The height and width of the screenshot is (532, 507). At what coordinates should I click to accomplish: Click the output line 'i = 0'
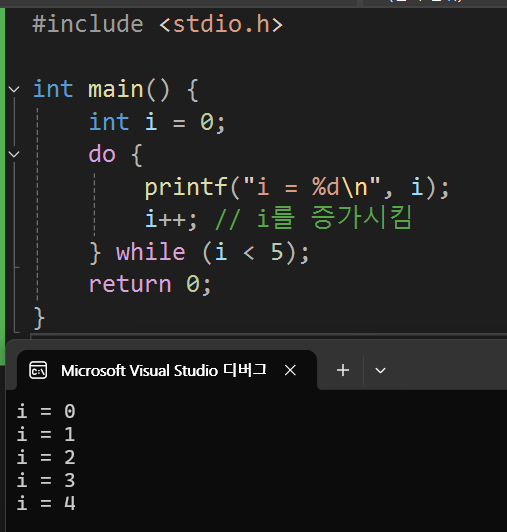pos(46,412)
